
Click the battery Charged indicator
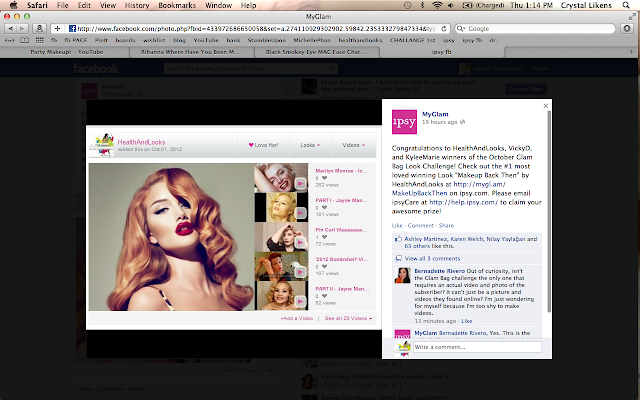[483, 5]
